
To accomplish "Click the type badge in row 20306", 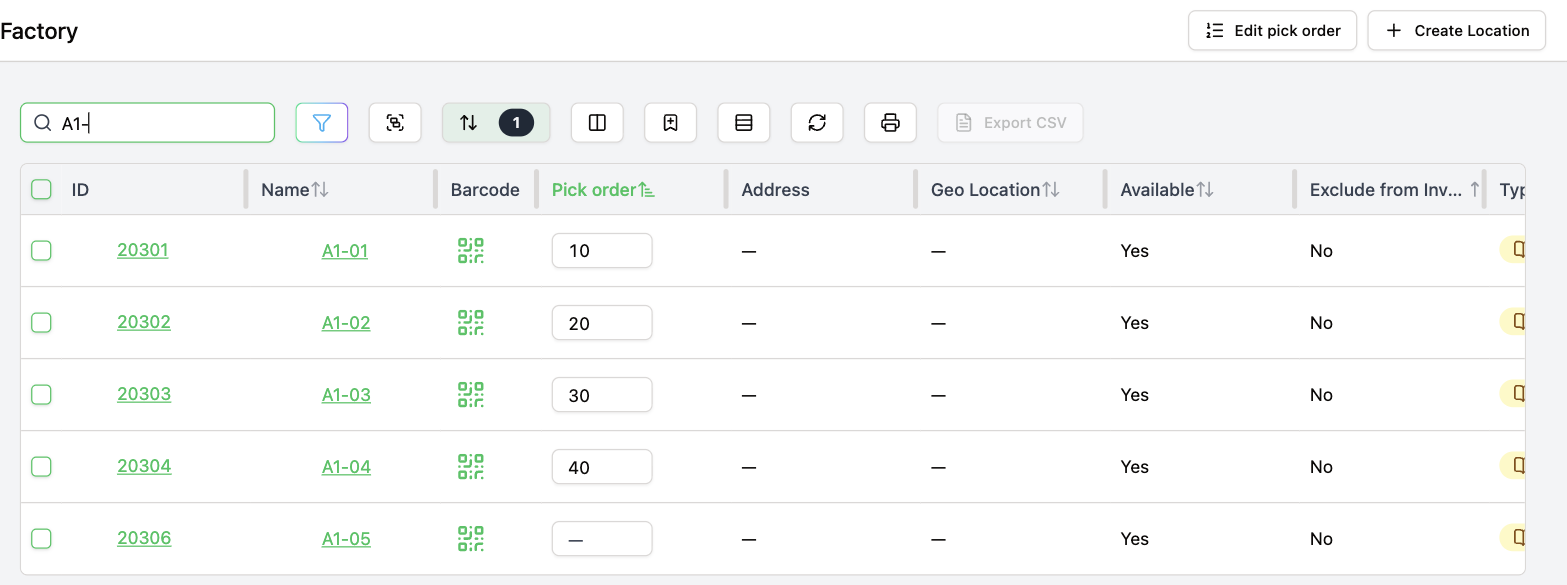I will [x=1513, y=538].
